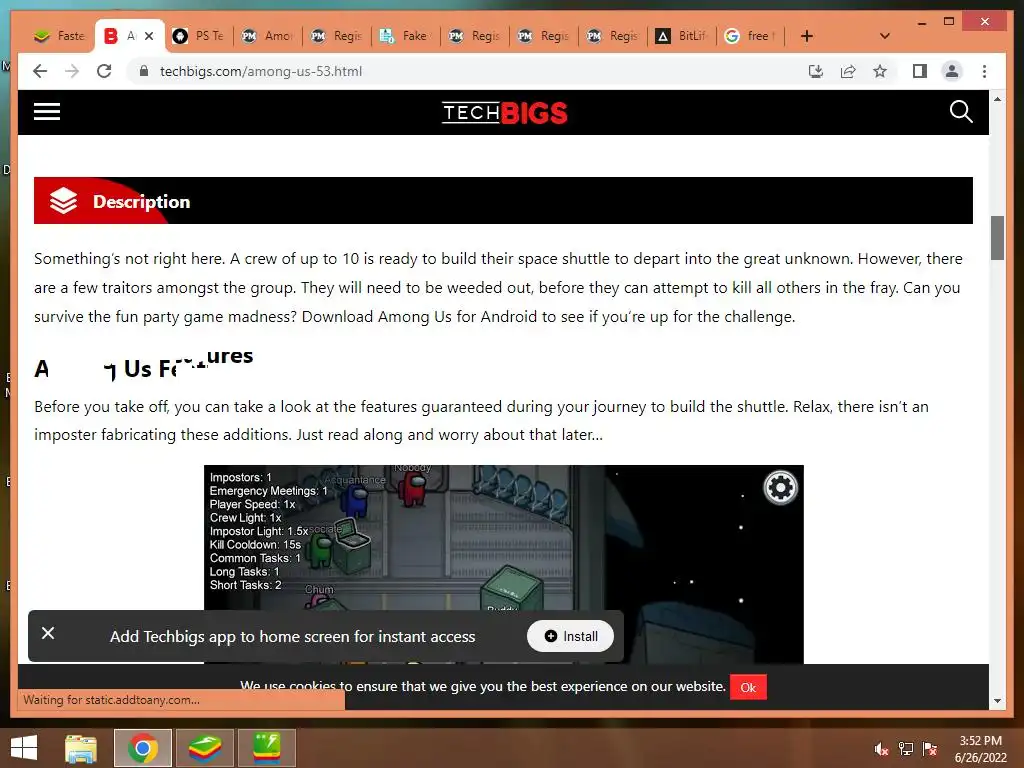Click the Description section header

click(x=503, y=200)
